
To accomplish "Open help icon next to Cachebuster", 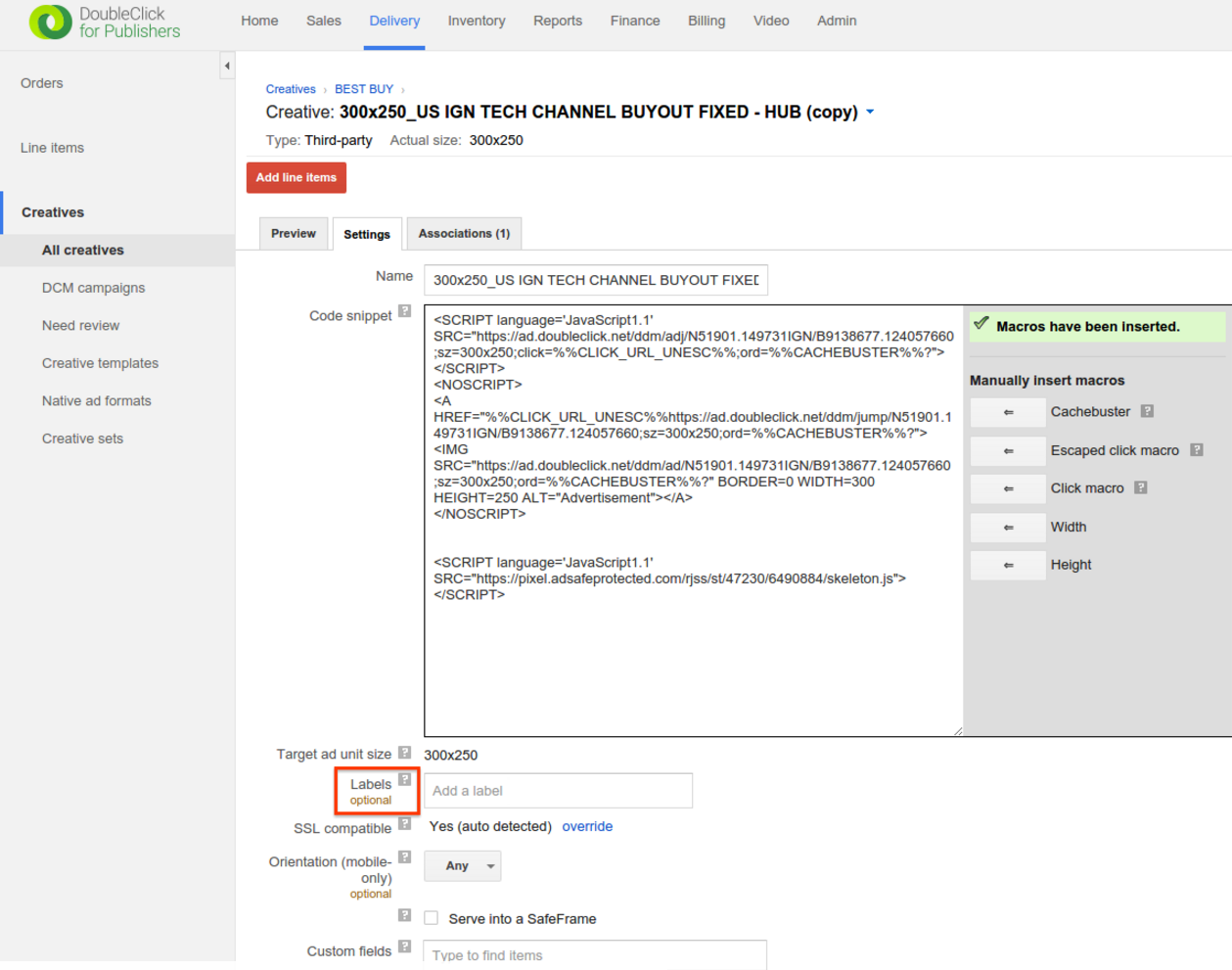I will coord(1147,411).
